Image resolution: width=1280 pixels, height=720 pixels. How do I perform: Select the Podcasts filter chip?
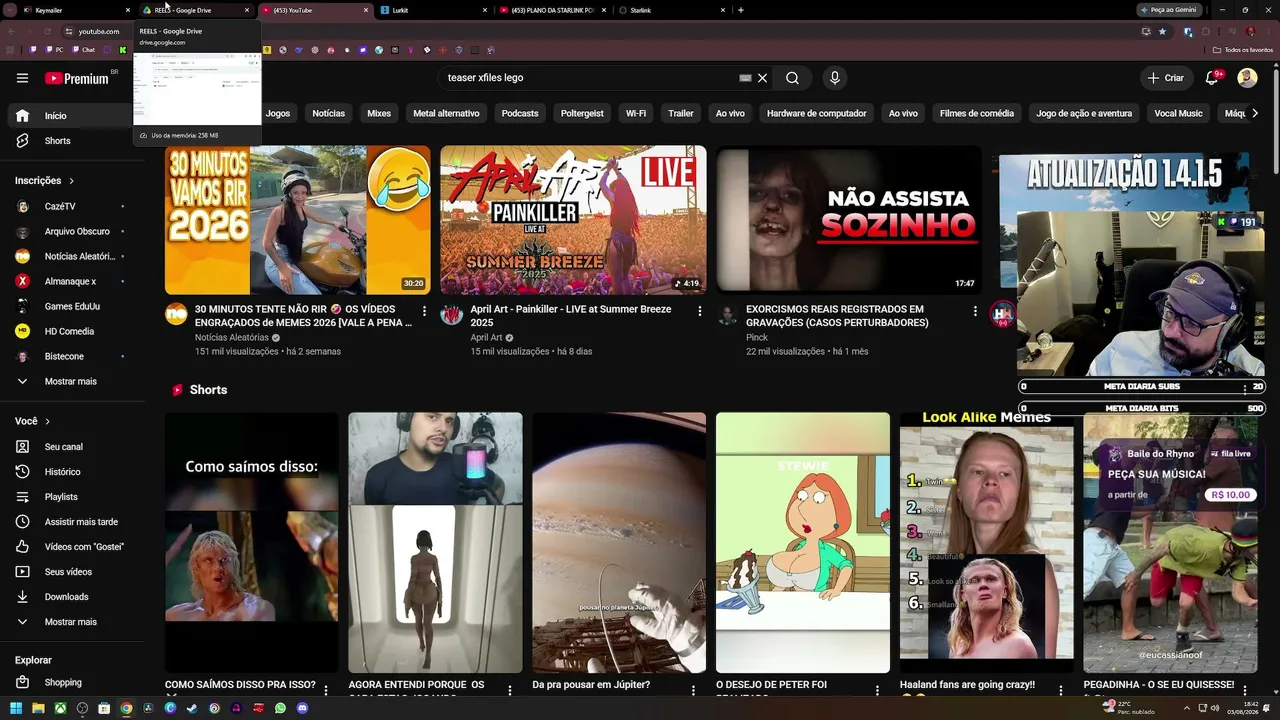click(520, 114)
